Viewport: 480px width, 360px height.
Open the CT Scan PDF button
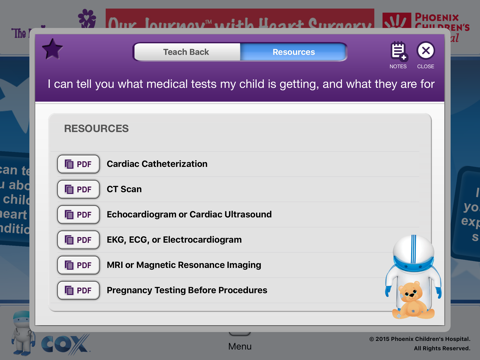tap(78, 189)
